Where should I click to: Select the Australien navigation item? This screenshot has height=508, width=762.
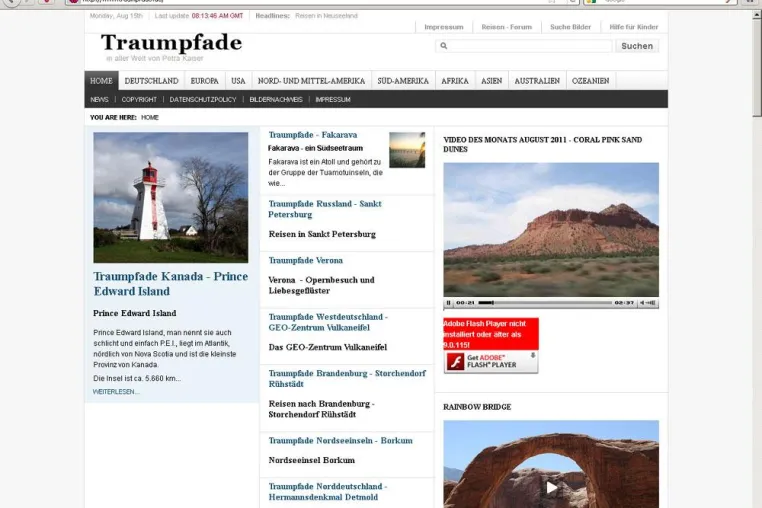pyautogui.click(x=537, y=81)
